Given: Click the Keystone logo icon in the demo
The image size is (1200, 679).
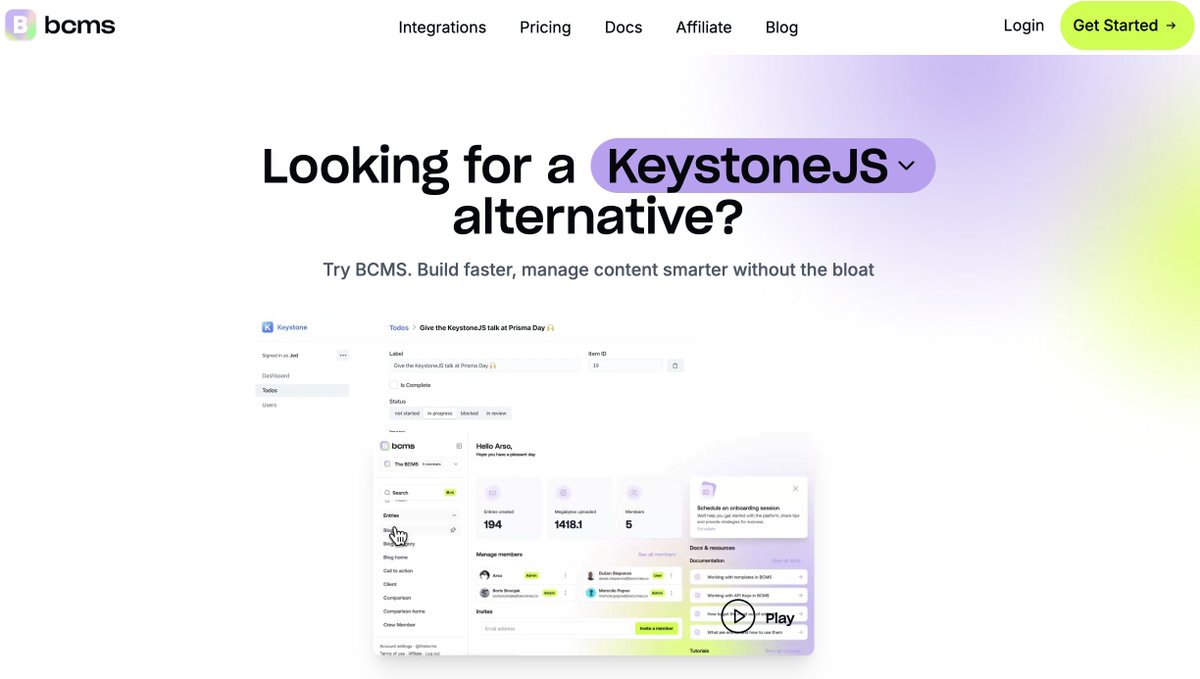Looking at the screenshot, I should [268, 327].
